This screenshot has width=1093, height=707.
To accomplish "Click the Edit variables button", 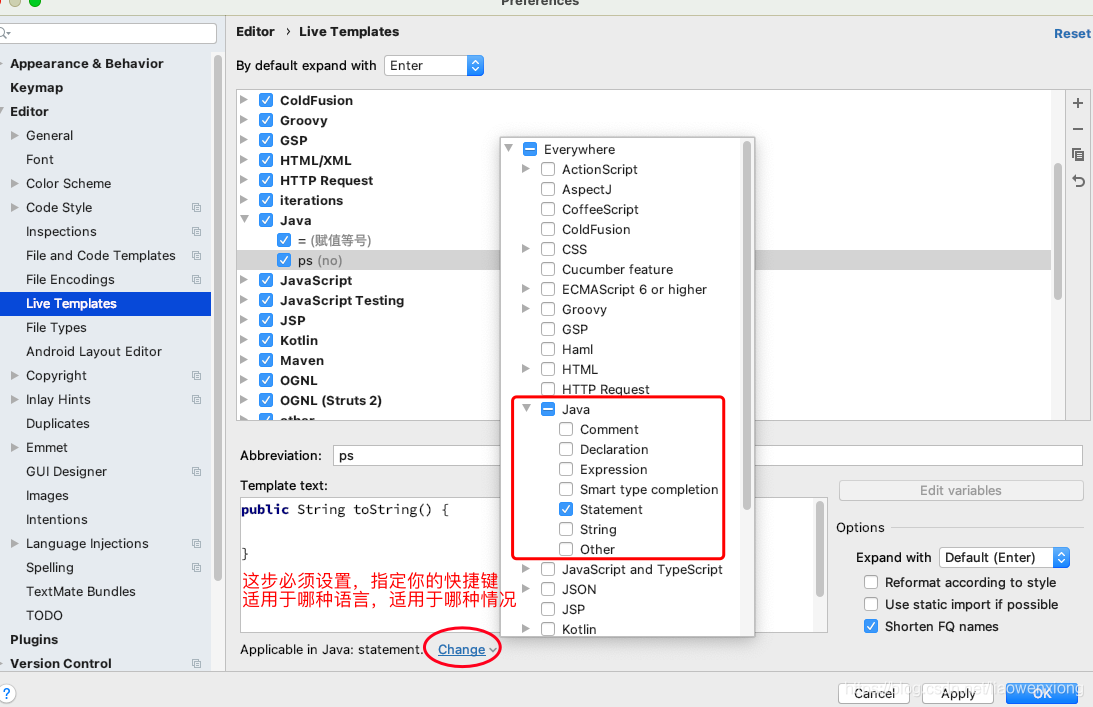I will click(x=961, y=490).
